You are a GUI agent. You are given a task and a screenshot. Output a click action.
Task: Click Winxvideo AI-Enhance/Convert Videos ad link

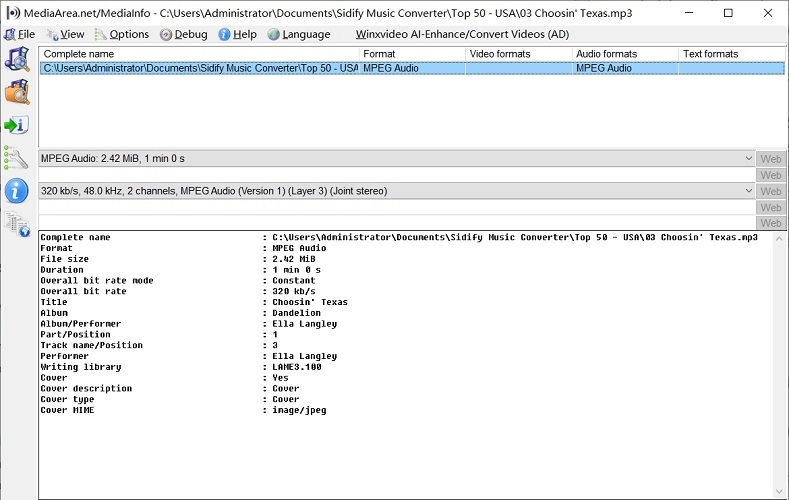(x=462, y=34)
